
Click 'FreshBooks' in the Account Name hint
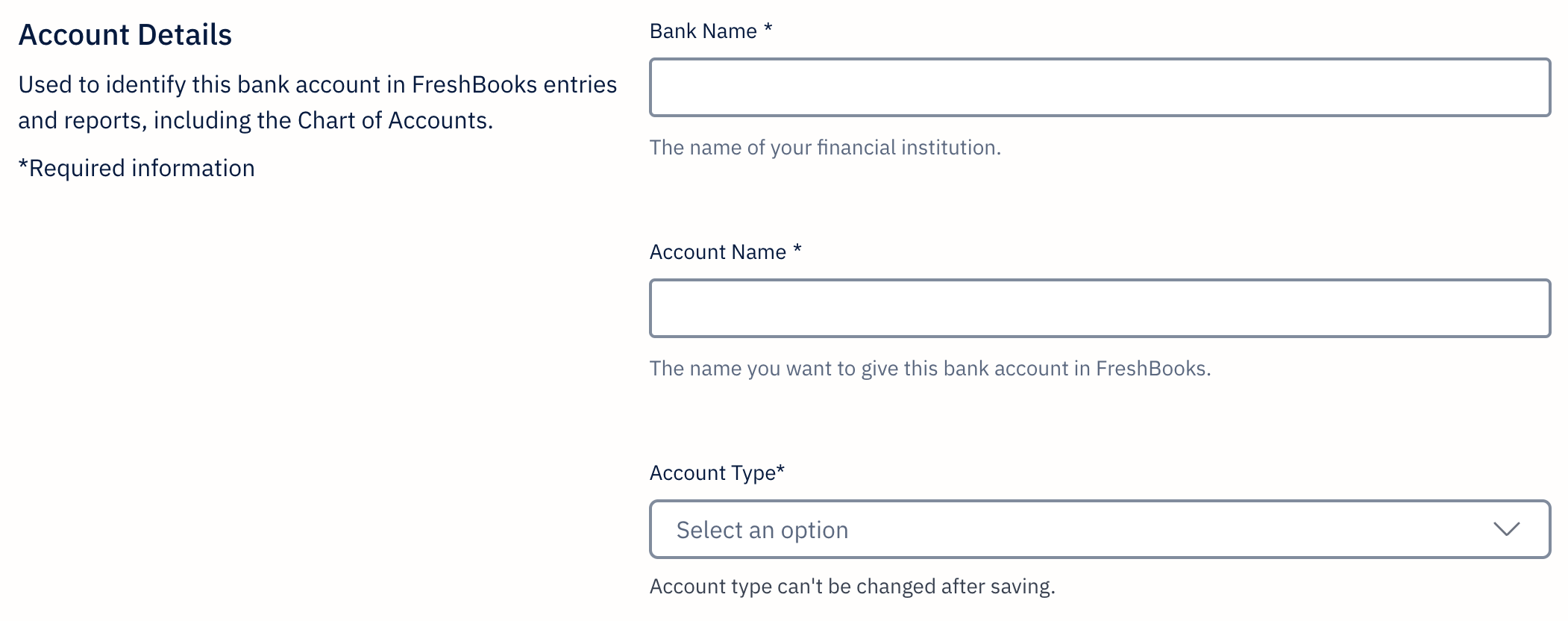(x=1150, y=369)
